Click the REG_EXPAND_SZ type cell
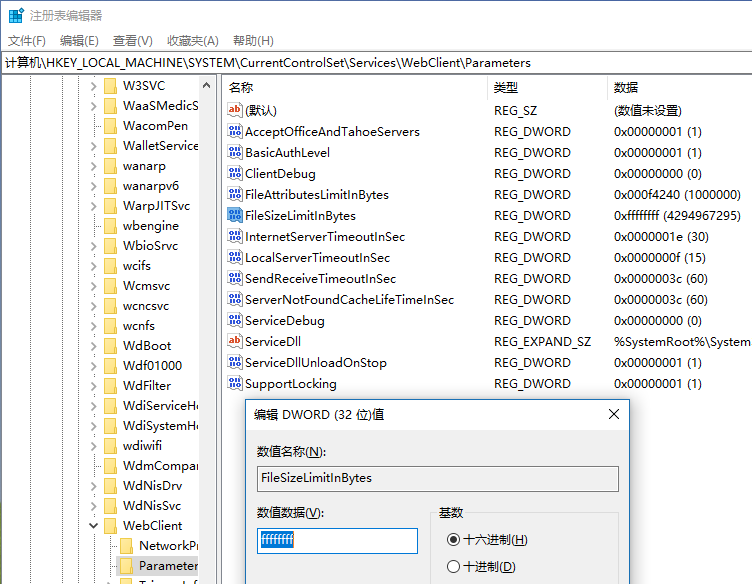This screenshot has width=752, height=584. [x=542, y=342]
